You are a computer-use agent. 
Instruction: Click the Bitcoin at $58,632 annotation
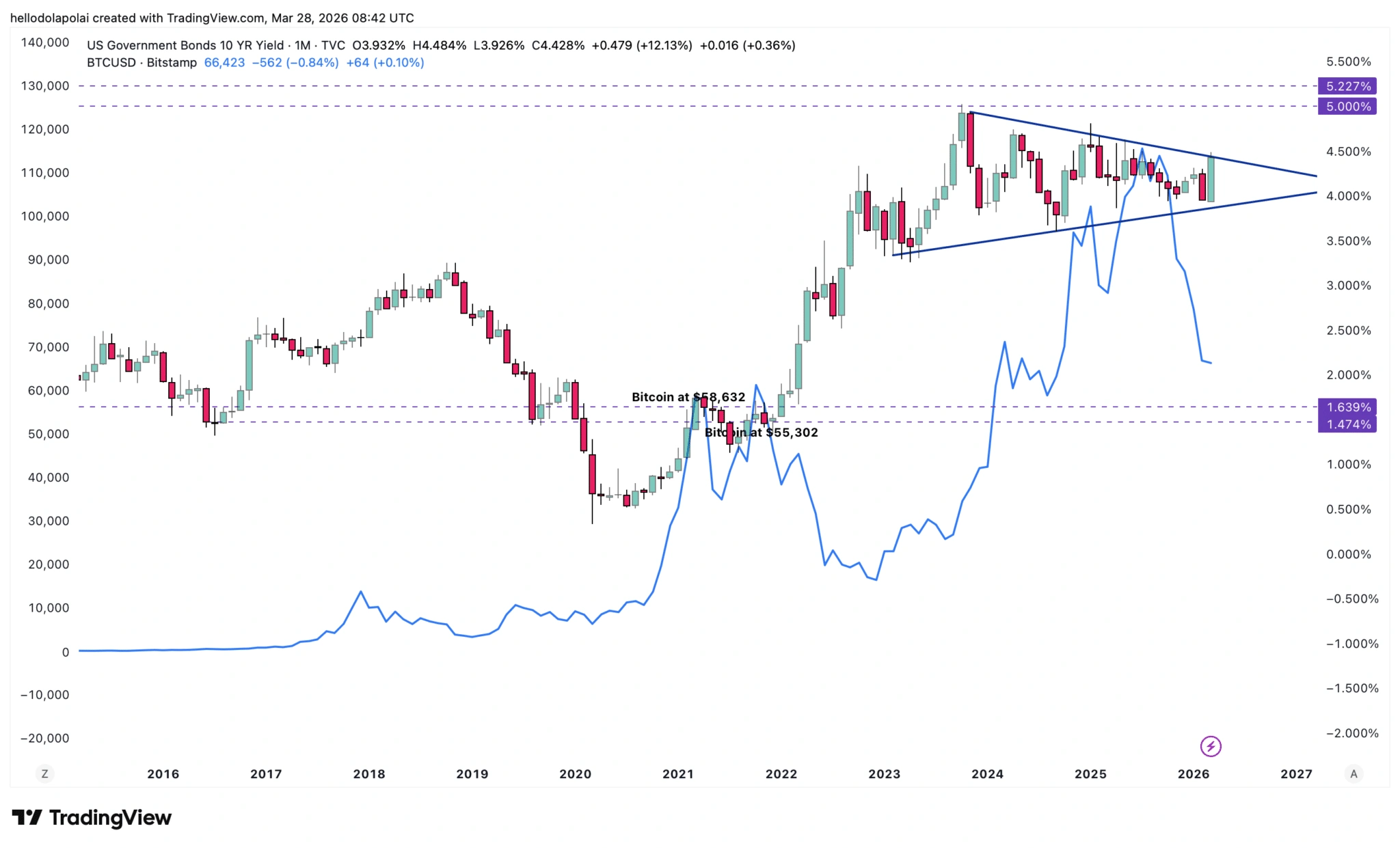(688, 396)
